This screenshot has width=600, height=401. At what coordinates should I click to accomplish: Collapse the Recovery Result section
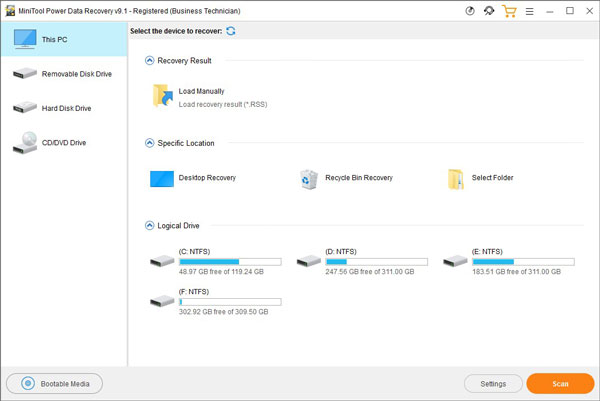click(x=150, y=61)
